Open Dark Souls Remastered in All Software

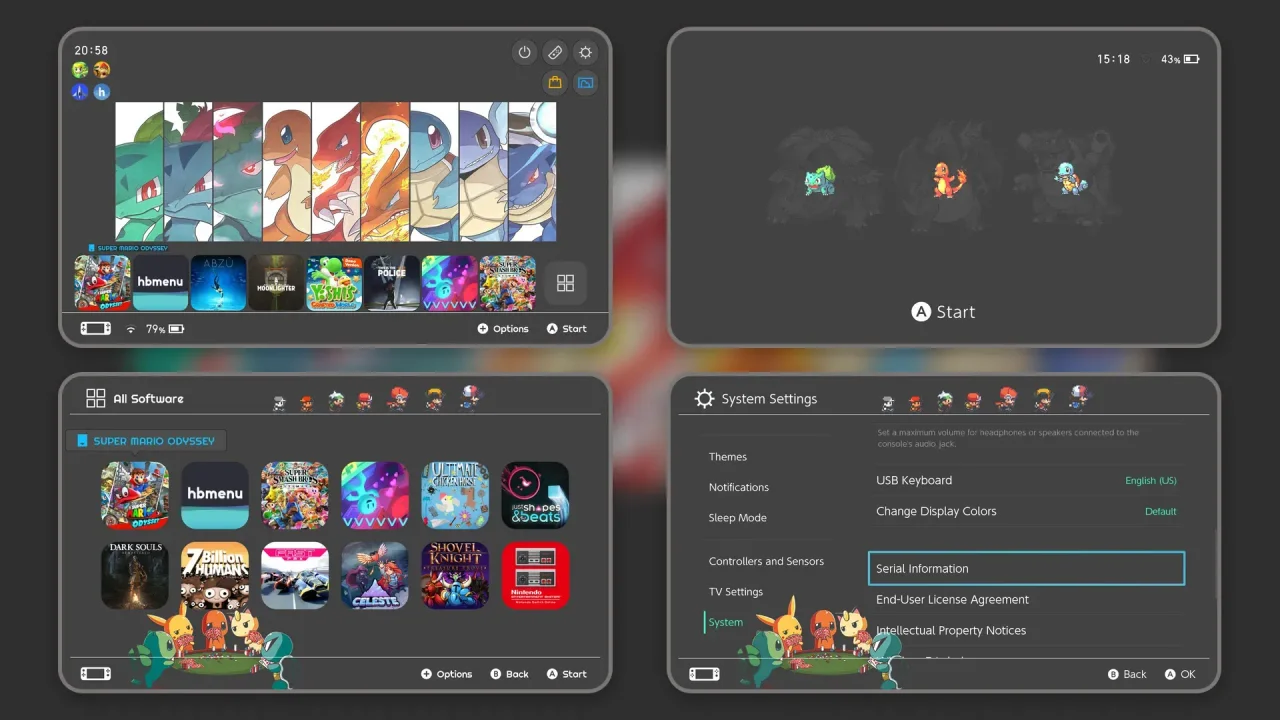click(x=135, y=576)
